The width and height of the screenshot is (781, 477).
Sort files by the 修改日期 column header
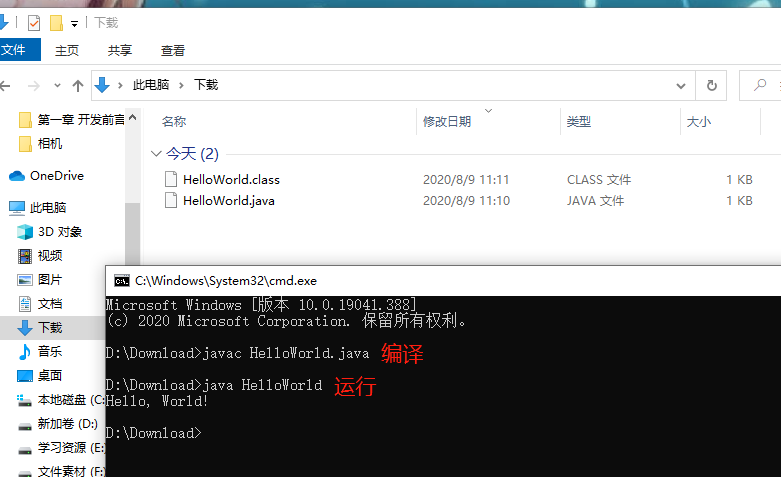[447, 121]
